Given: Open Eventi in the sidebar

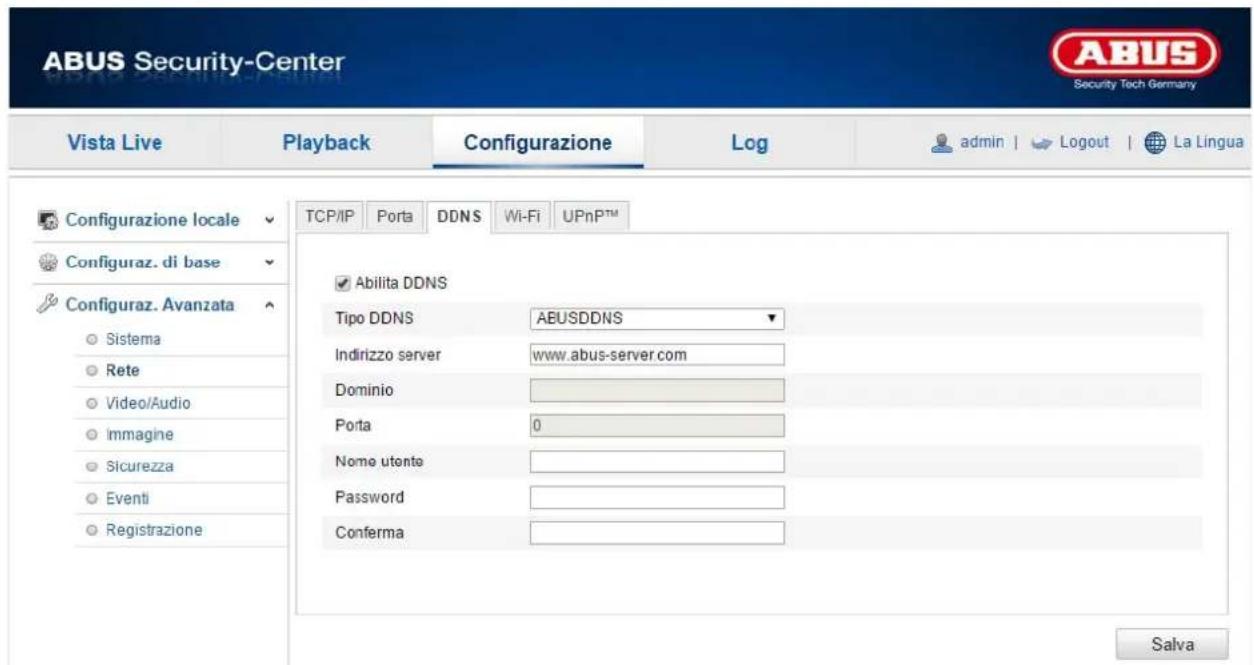Looking at the screenshot, I should [x=128, y=498].
